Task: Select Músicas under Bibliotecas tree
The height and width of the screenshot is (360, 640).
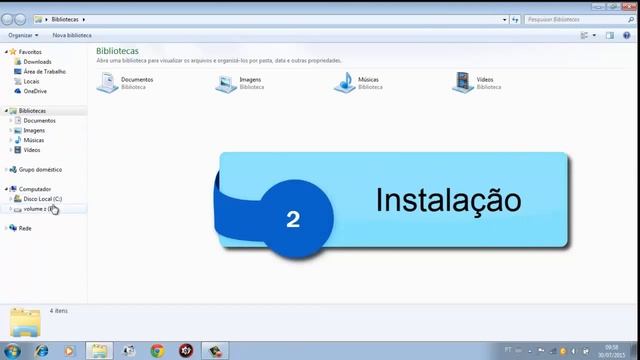Action: 33,140
